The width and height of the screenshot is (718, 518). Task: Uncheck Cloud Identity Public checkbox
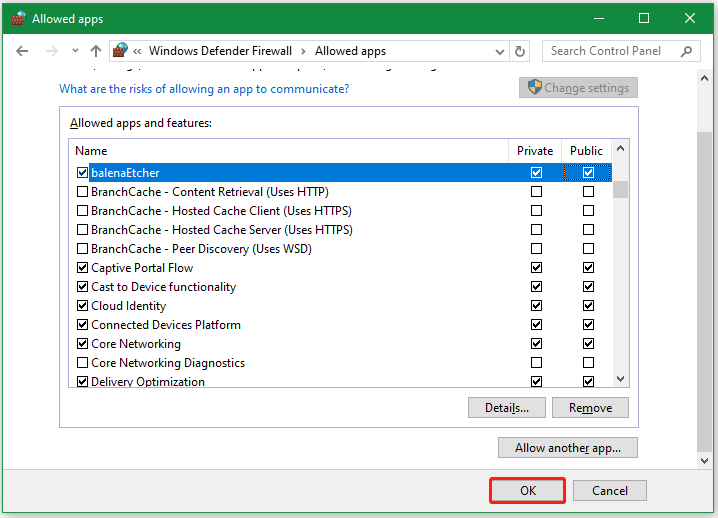click(588, 305)
